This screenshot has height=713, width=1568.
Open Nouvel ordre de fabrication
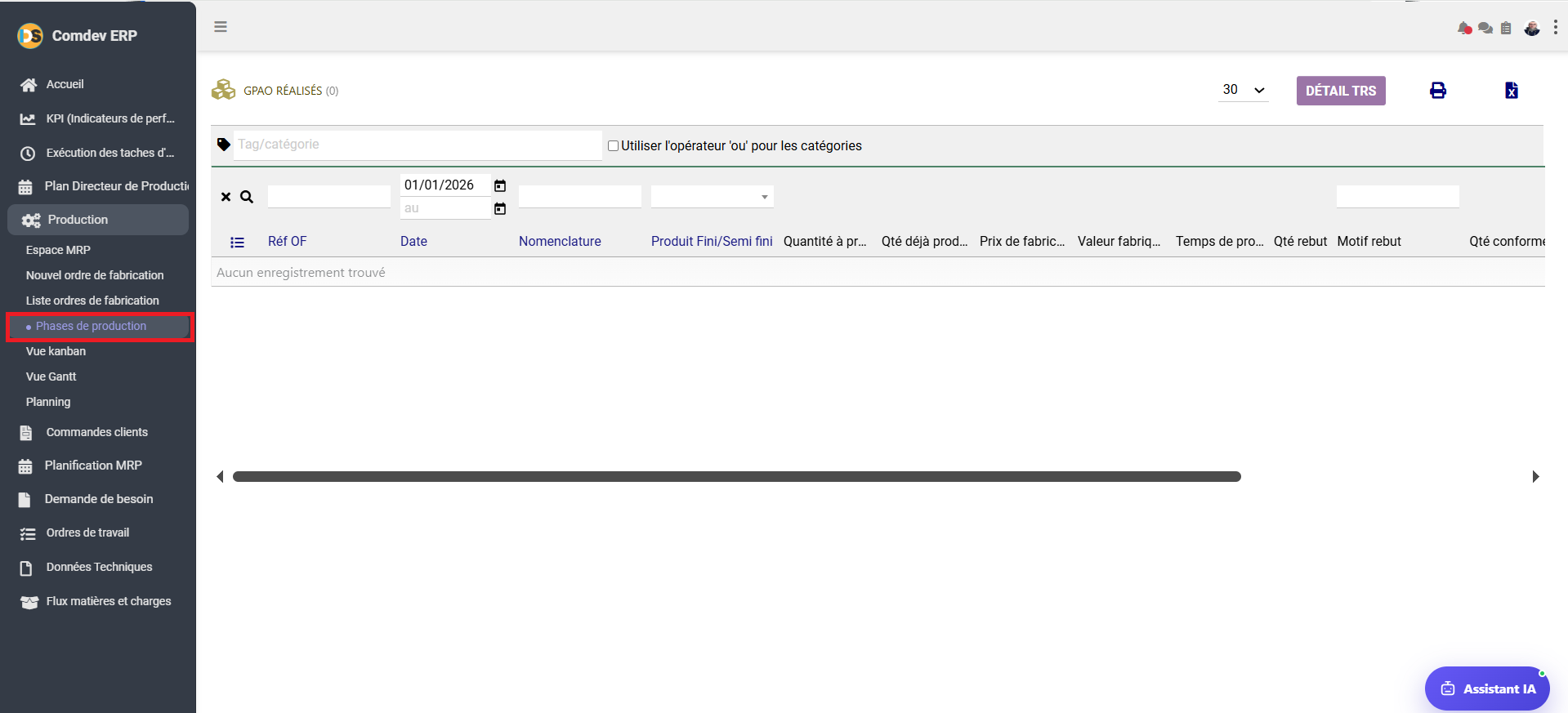[95, 275]
